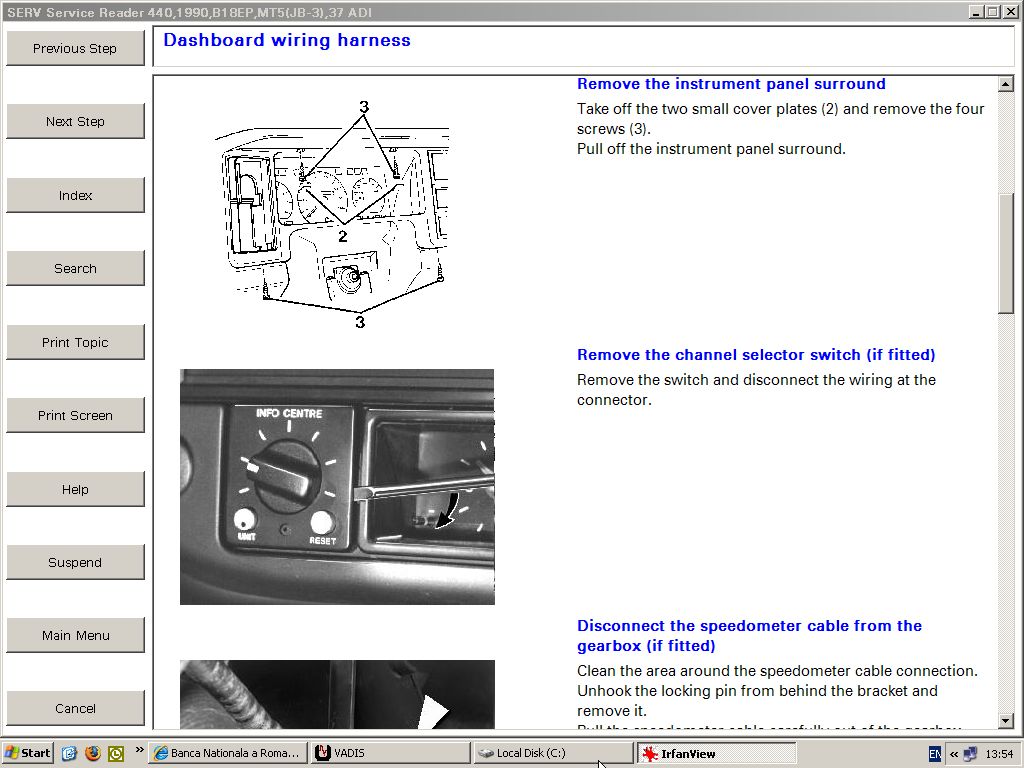Click the scroll down arrow of the content pane
The height and width of the screenshot is (768, 1024).
(x=1006, y=721)
